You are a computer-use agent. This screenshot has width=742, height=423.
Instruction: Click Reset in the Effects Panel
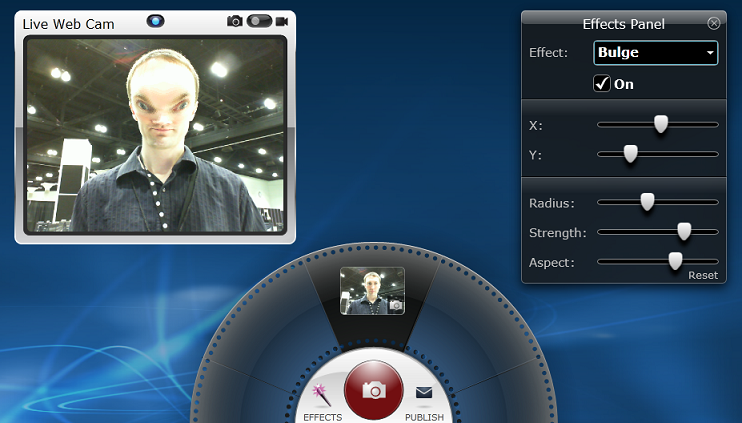tap(703, 275)
